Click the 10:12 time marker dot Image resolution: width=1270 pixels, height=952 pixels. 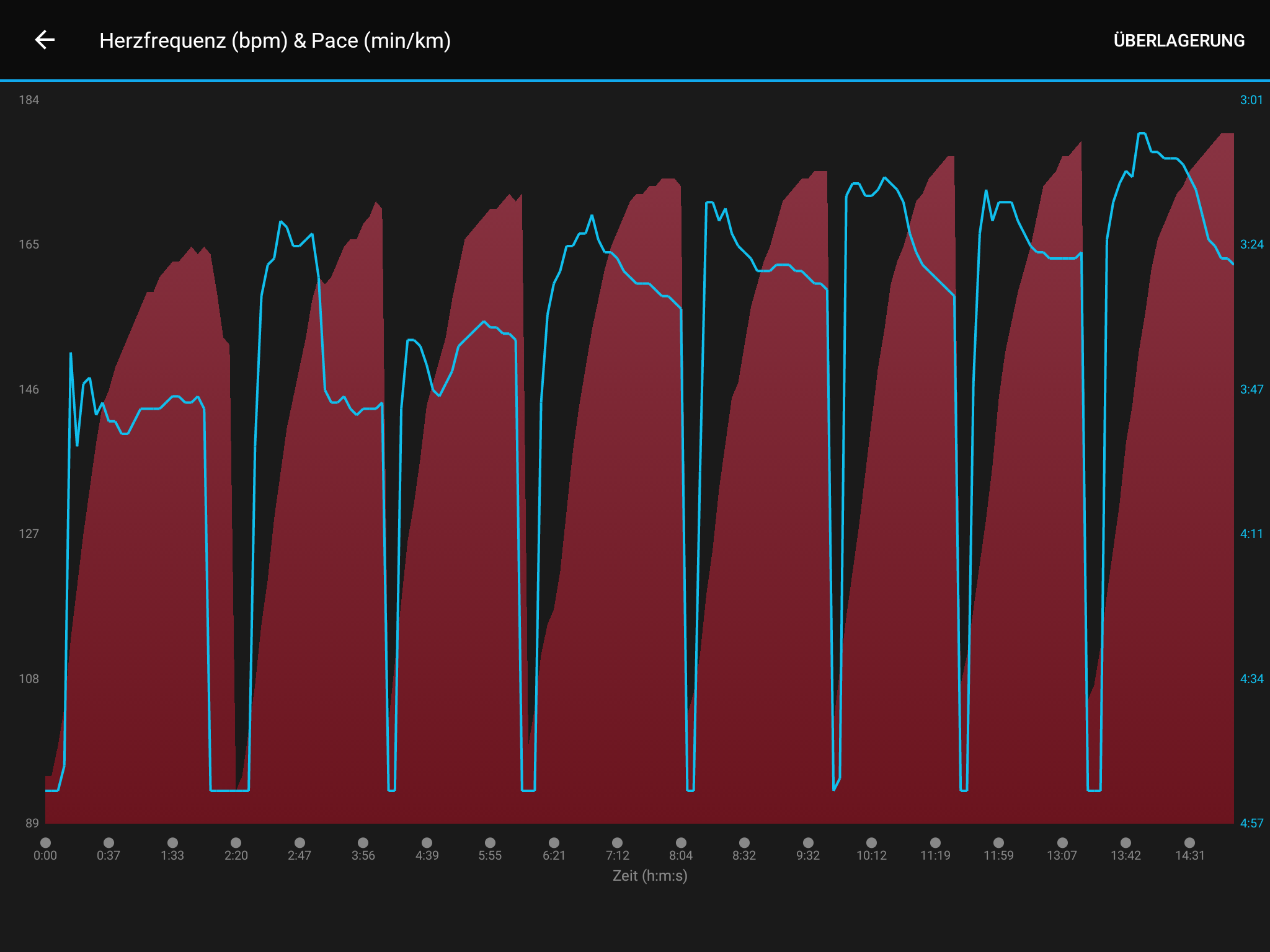click(871, 842)
